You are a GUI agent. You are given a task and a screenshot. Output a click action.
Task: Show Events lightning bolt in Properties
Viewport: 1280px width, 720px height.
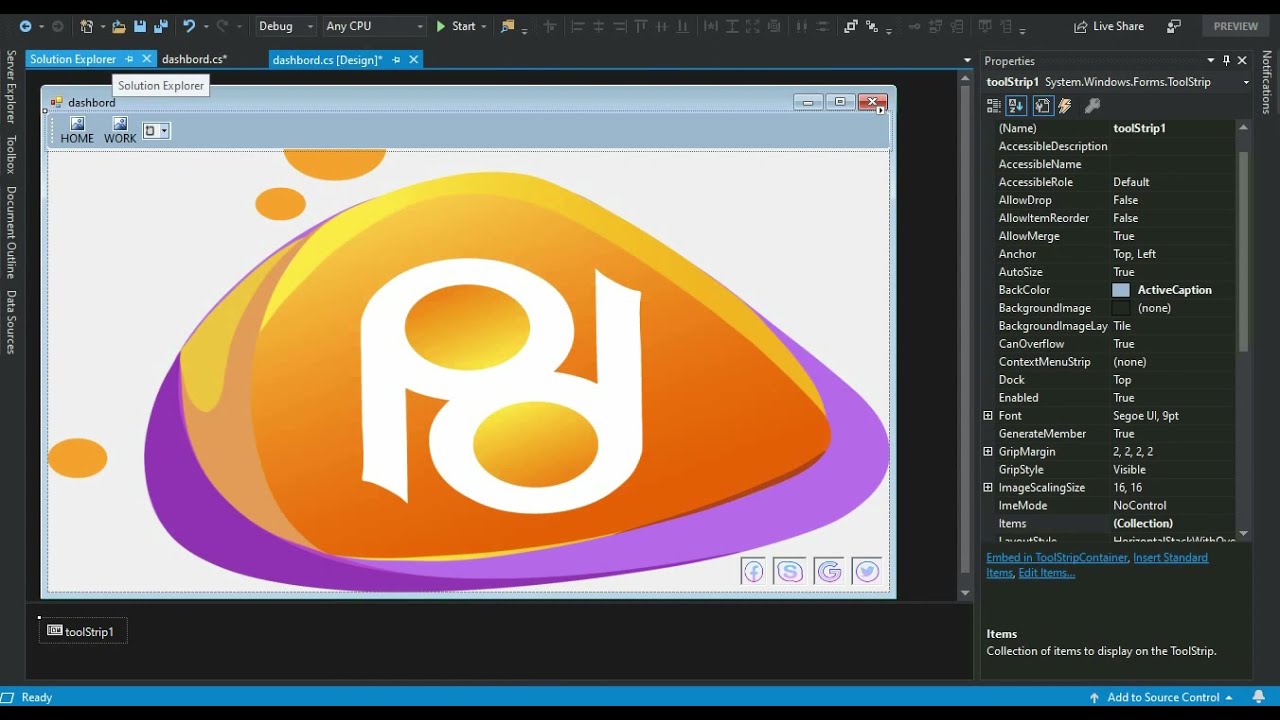[x=1065, y=106]
